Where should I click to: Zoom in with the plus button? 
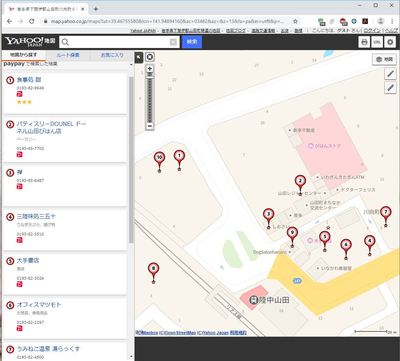[x=150, y=68]
